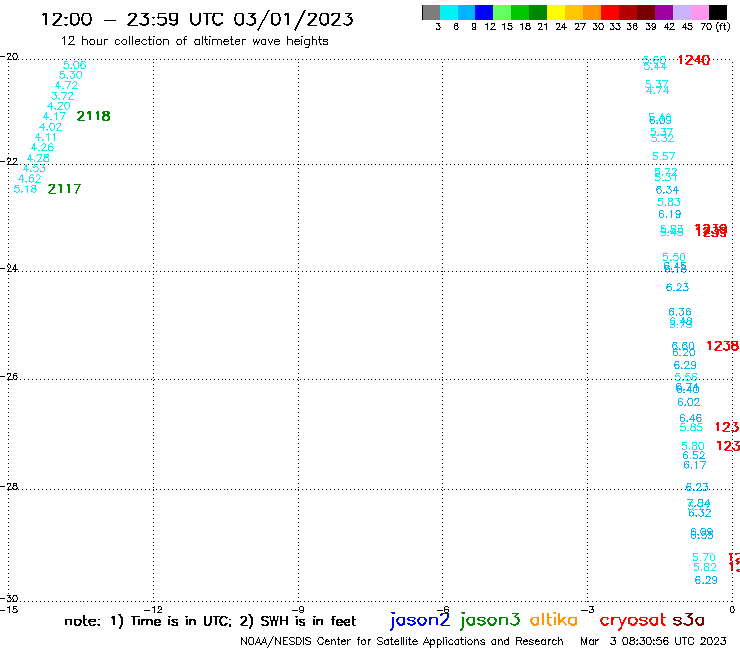The image size is (740, 650).
Task: Click the wave height value 5.57
Action: pyautogui.click(x=664, y=156)
